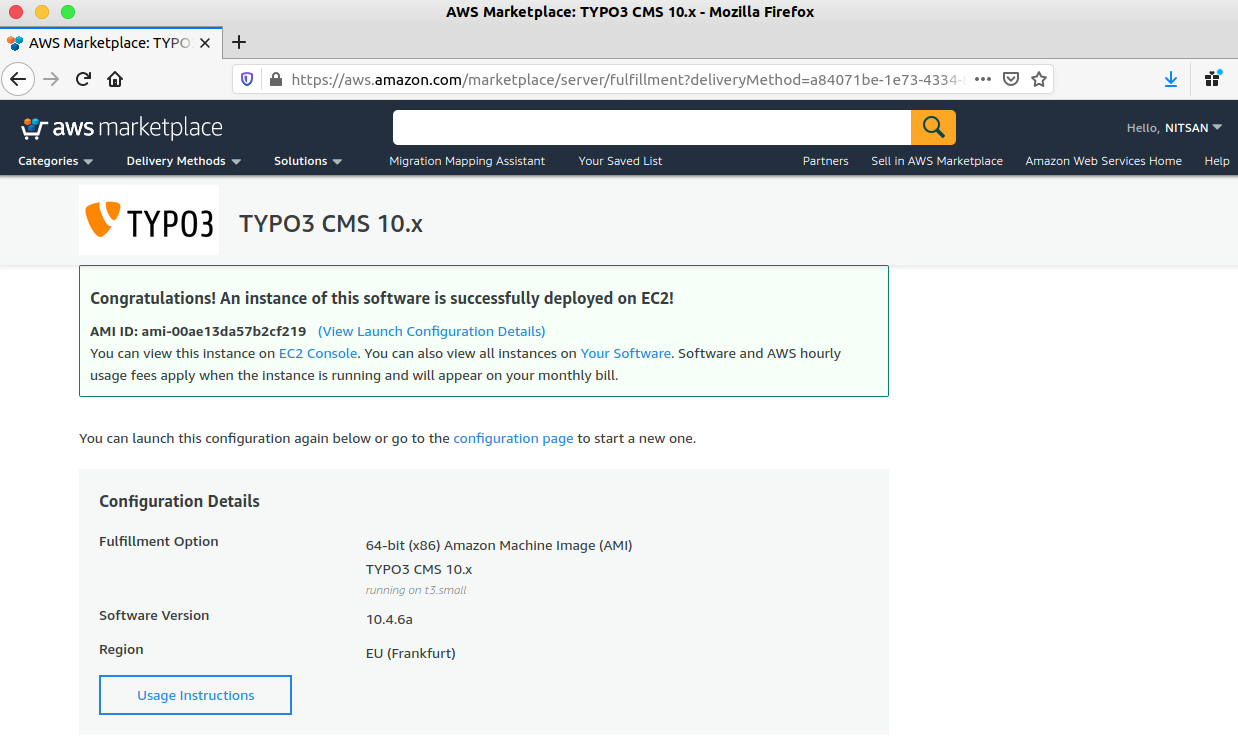
Task: Click Solutions in the navigation bar
Action: [x=307, y=161]
